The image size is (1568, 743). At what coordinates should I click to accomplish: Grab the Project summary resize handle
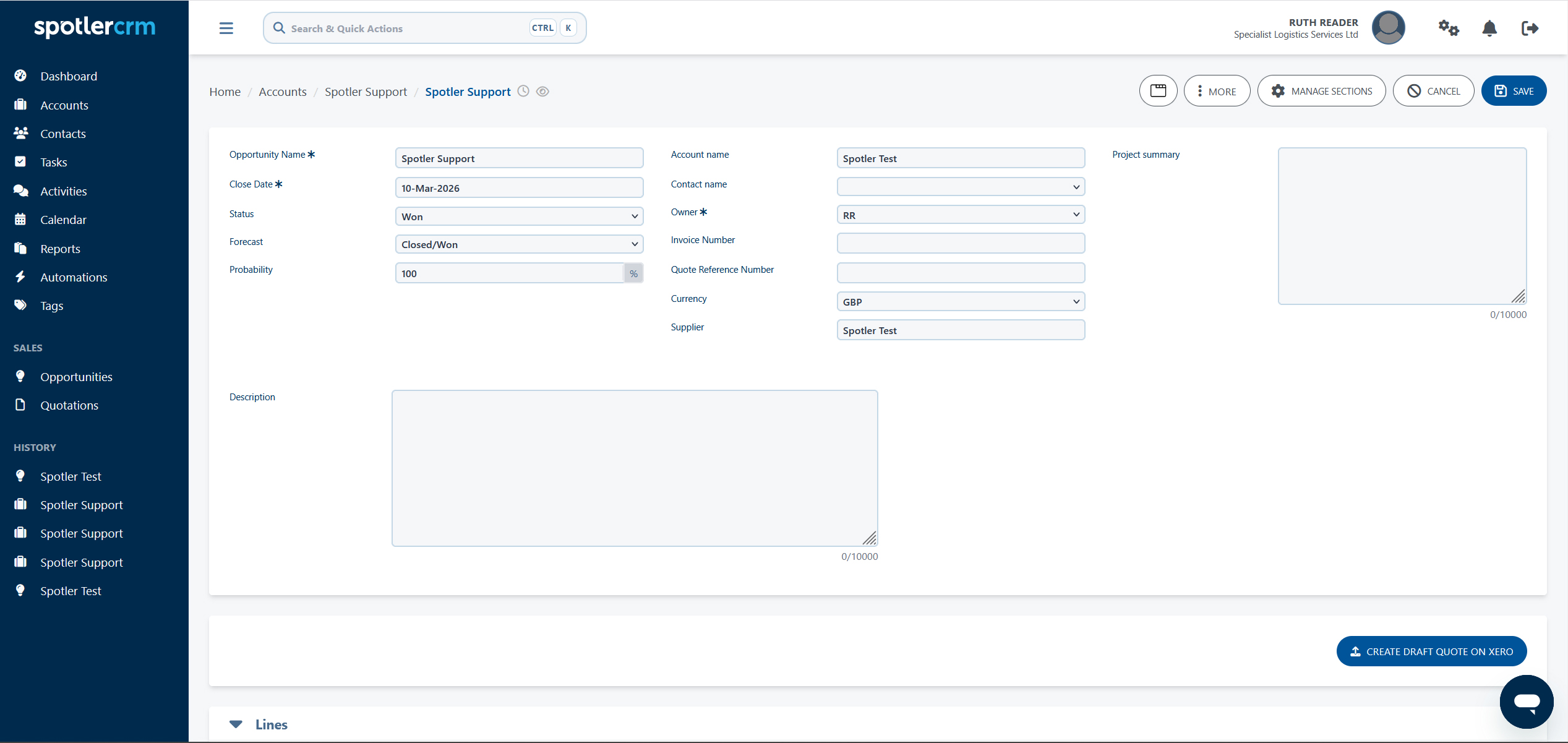pyautogui.click(x=1519, y=296)
